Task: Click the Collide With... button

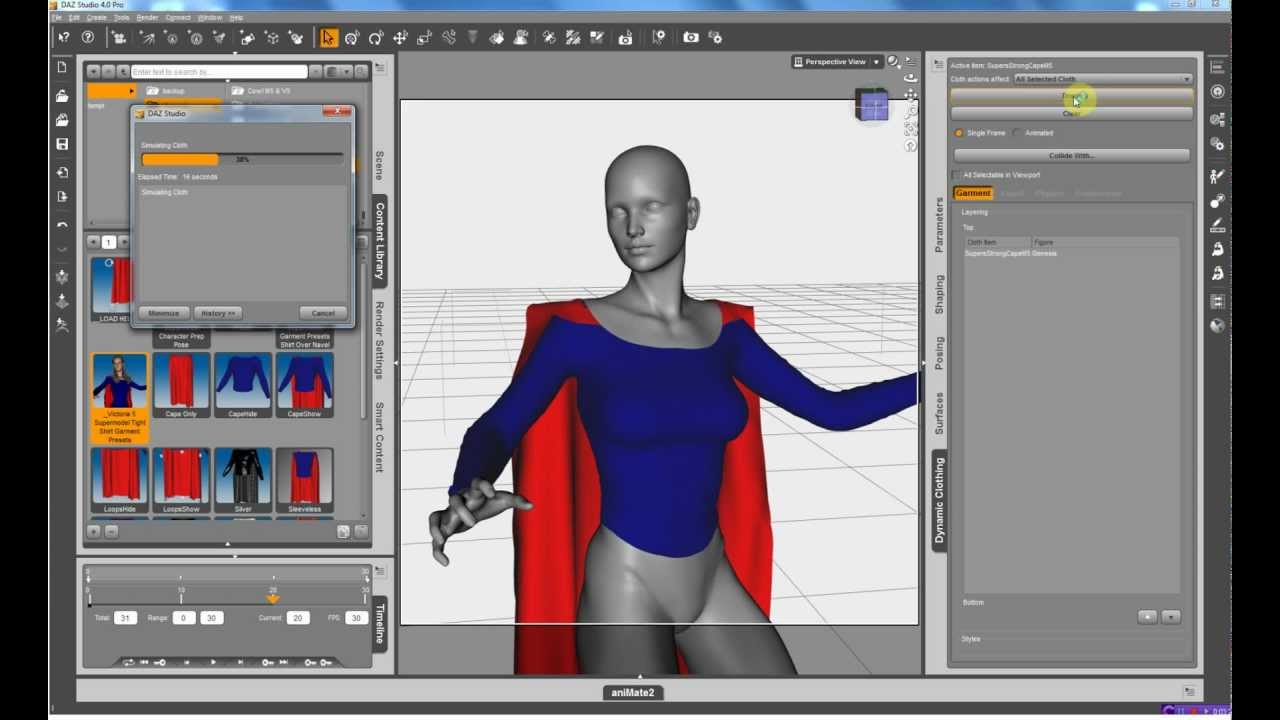Action: point(1071,156)
